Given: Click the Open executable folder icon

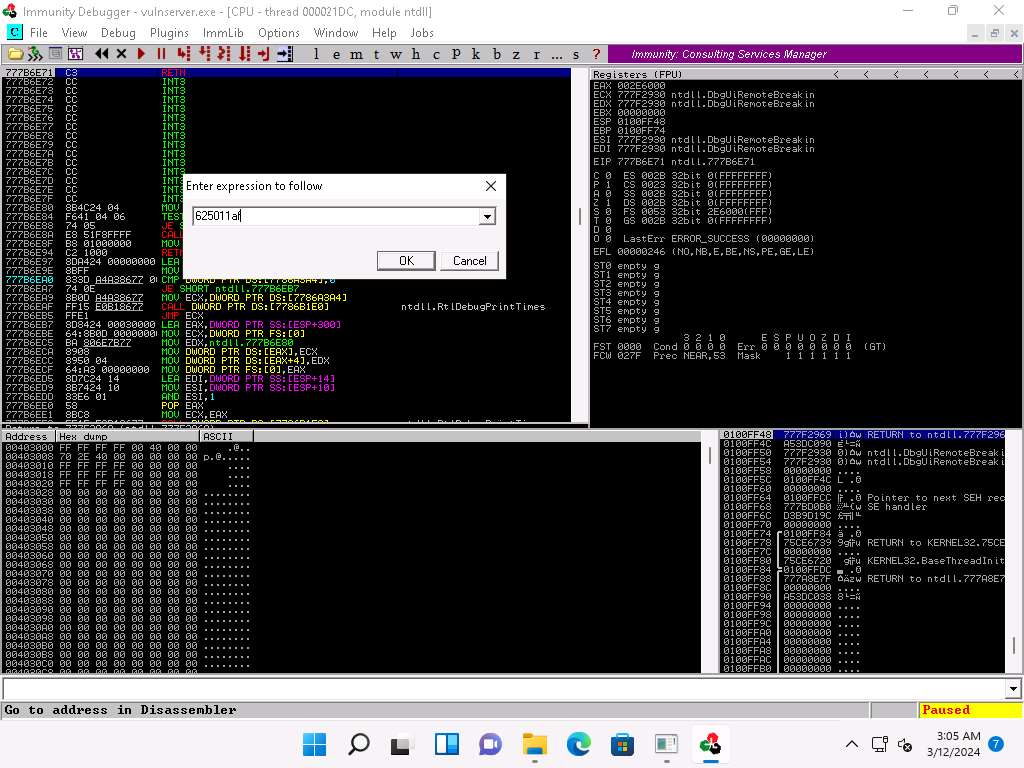Looking at the screenshot, I should [16, 54].
